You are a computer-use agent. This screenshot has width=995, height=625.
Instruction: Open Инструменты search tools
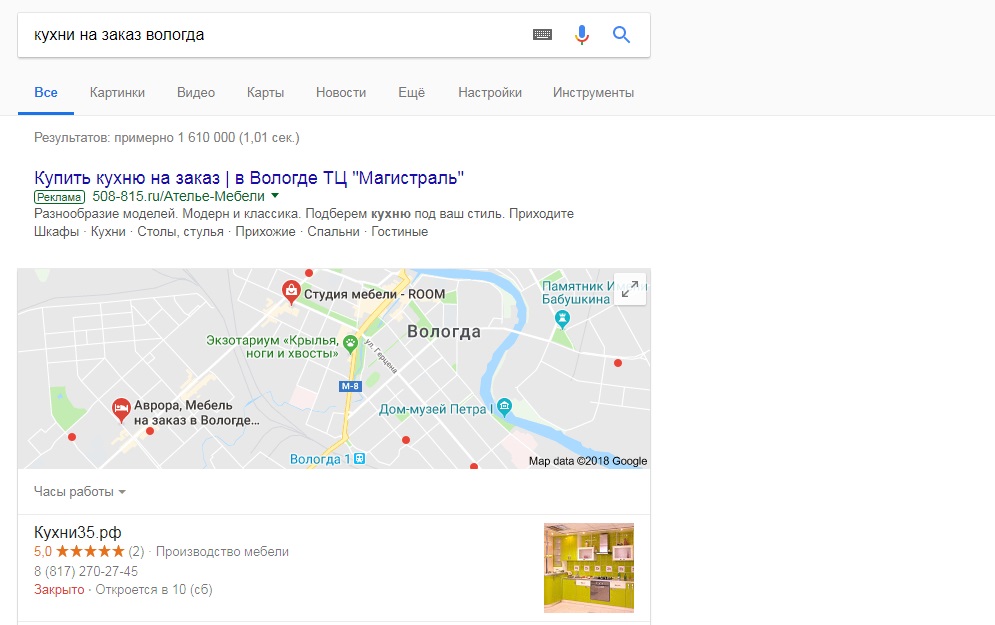(x=593, y=93)
